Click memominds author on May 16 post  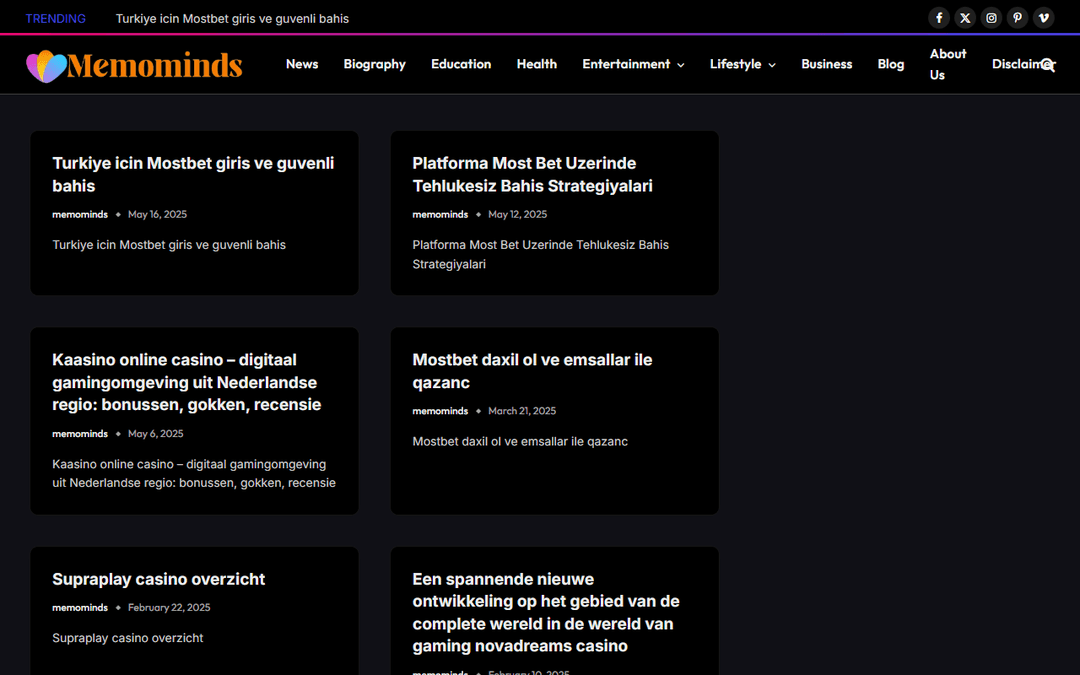coord(80,214)
